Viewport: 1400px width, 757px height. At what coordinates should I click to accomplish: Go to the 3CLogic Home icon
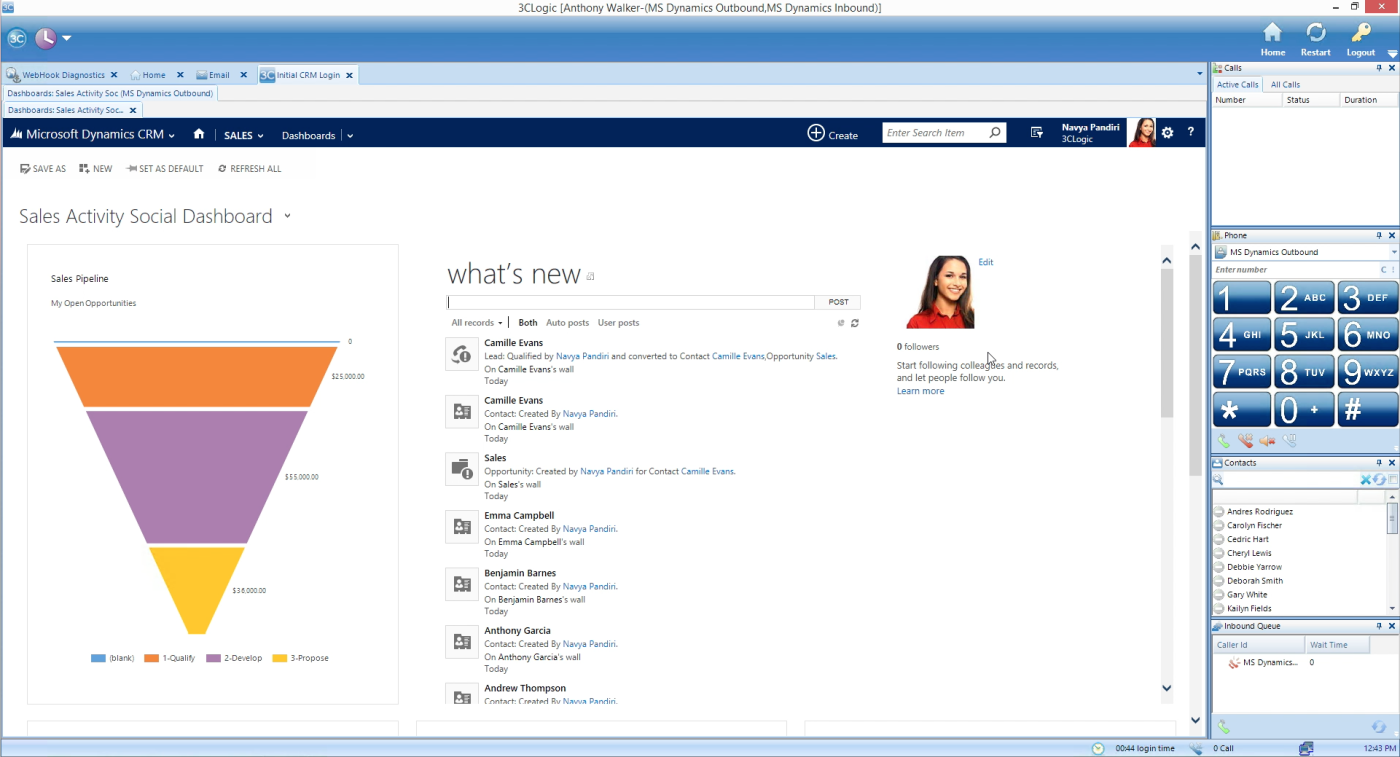coord(1272,39)
